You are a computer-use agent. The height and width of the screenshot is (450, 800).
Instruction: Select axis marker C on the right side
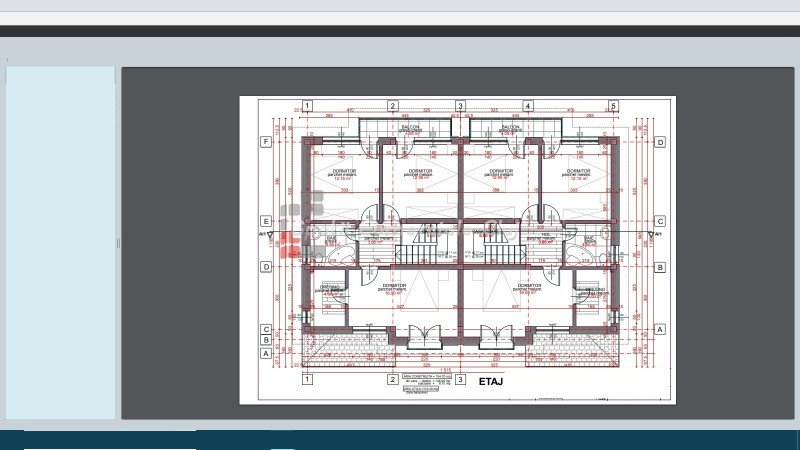click(660, 221)
